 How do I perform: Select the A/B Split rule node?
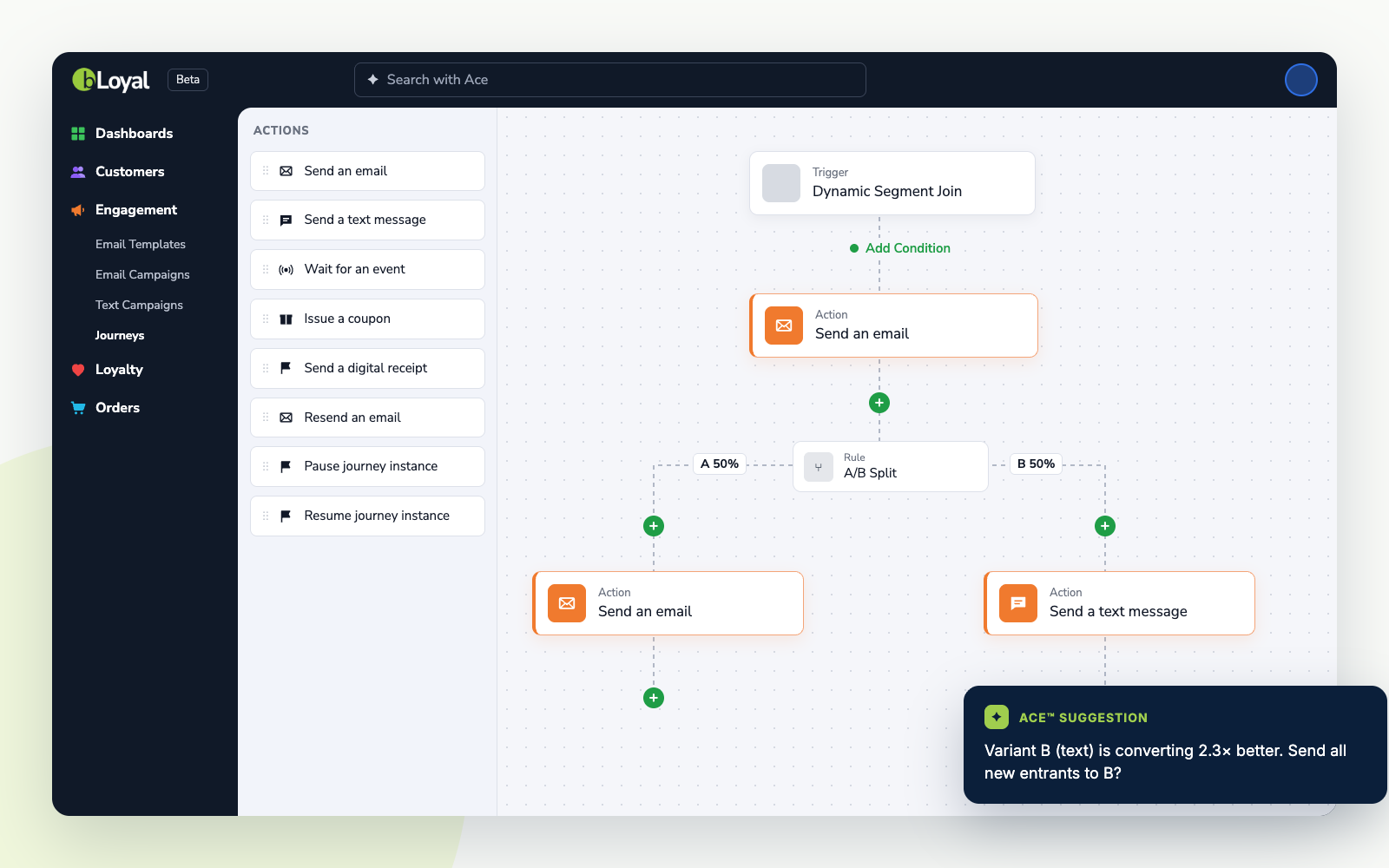[x=891, y=467]
